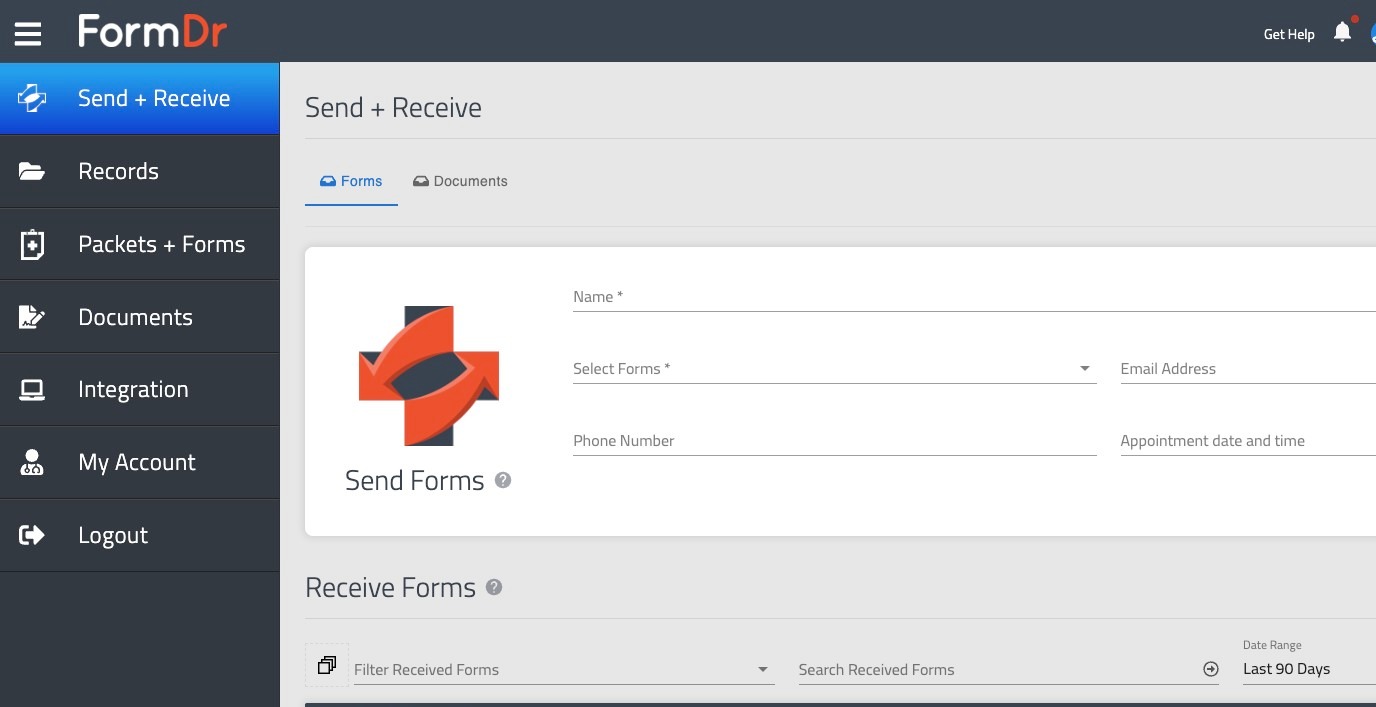Log out via the Logout item
The height and width of the screenshot is (707, 1376).
click(x=140, y=535)
